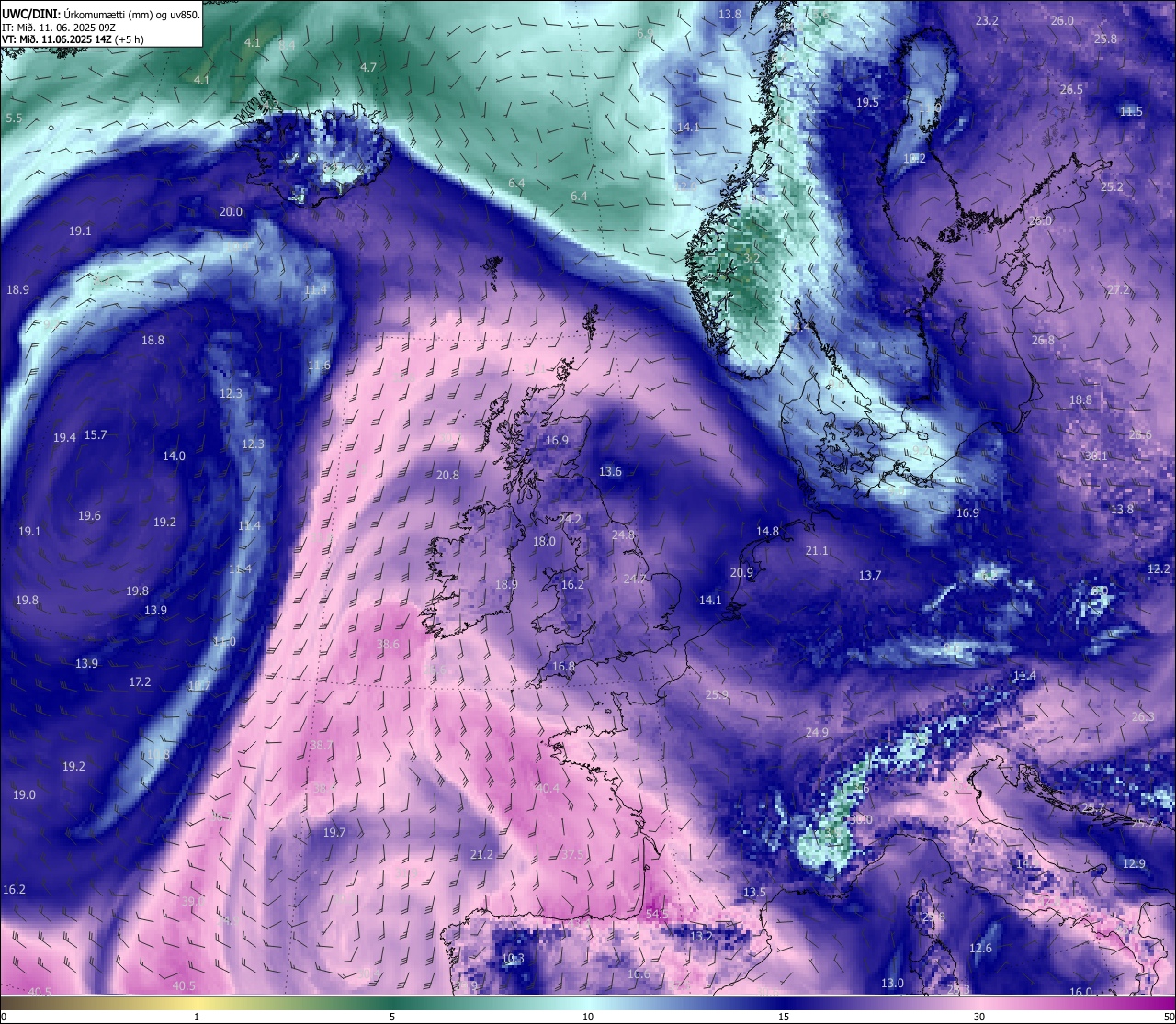Pick the 13.7 value over Germany

870,575
